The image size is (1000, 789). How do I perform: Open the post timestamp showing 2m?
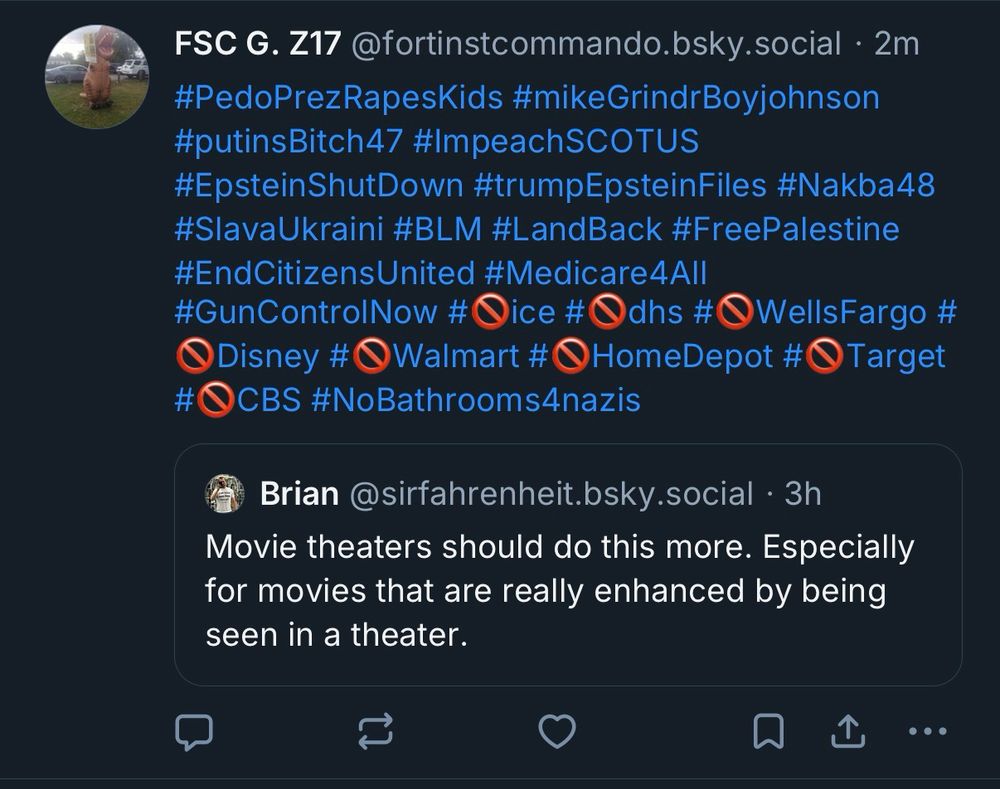tap(916, 44)
